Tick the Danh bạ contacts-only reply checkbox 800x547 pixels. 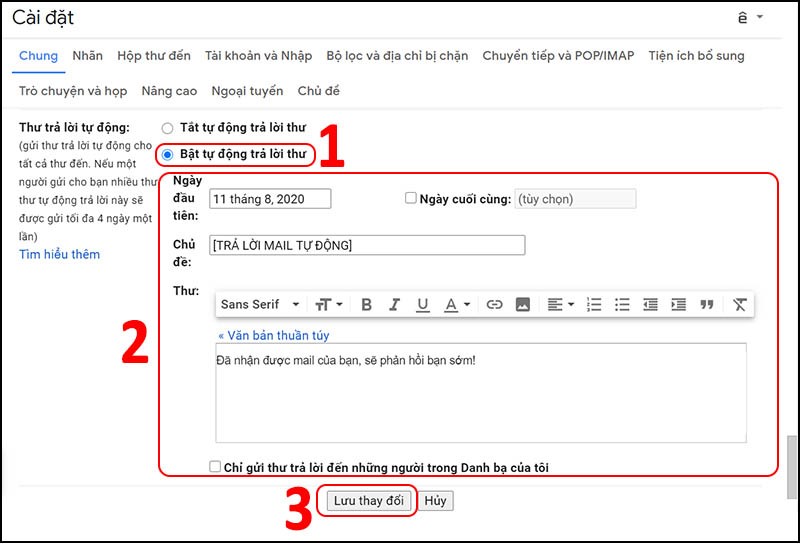(215, 466)
